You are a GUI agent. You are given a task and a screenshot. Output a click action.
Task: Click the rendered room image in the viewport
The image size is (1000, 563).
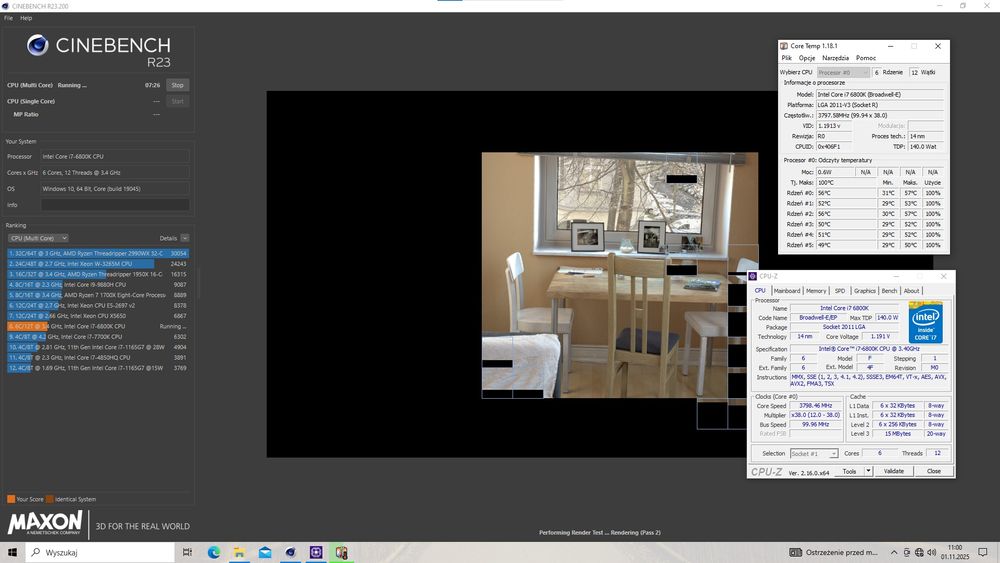619,275
